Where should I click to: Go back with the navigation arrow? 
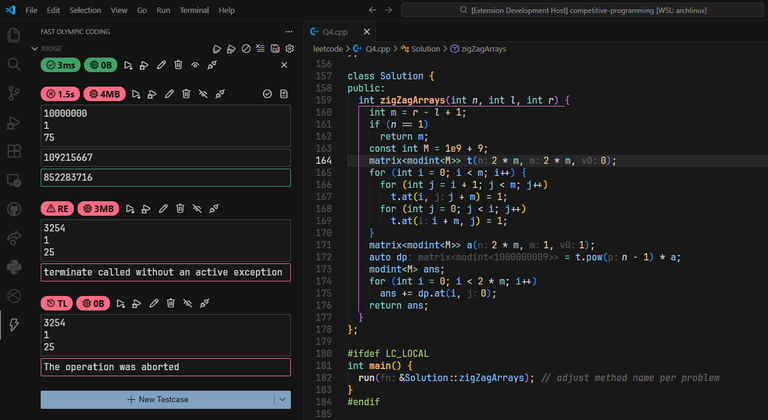pos(373,10)
